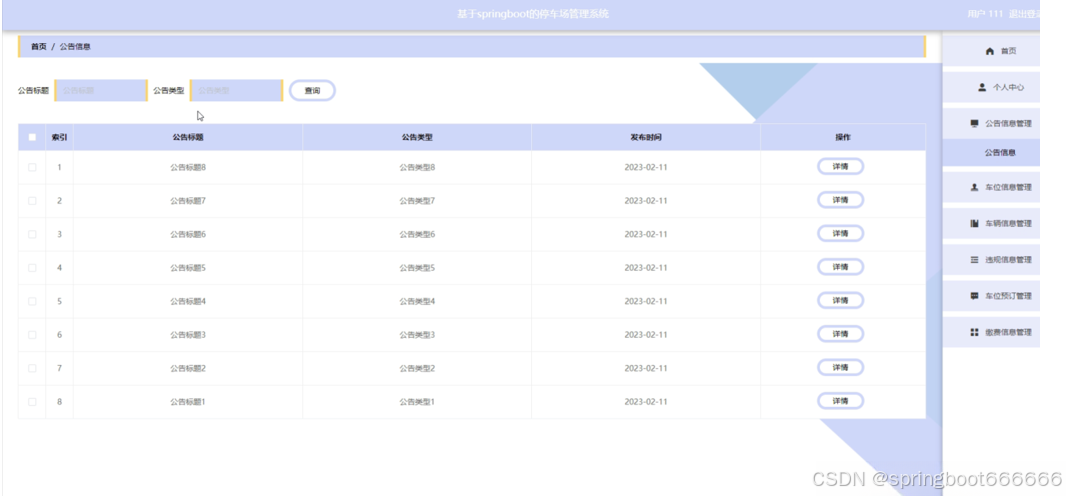The image size is (1066, 496).
Task: Open 详情 for 公告标题2
Action: 840,368
